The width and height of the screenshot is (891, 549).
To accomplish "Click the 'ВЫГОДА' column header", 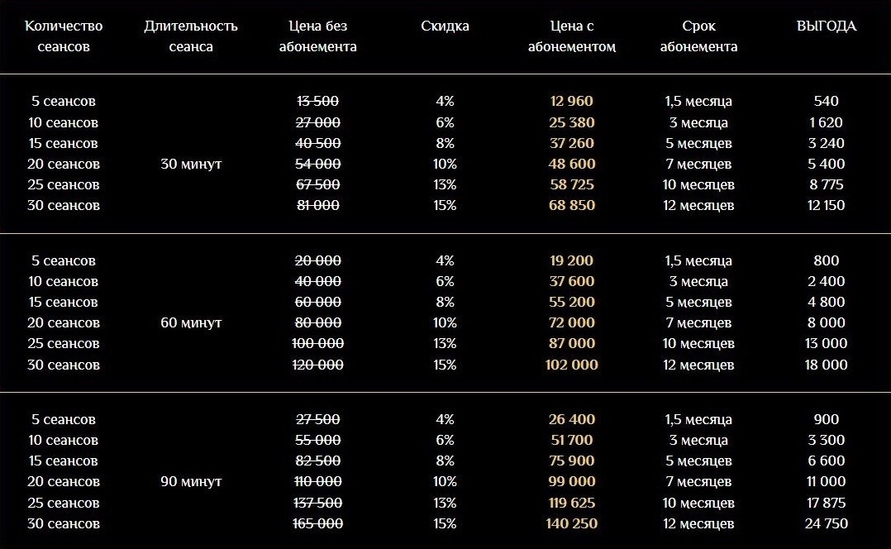I will point(826,26).
